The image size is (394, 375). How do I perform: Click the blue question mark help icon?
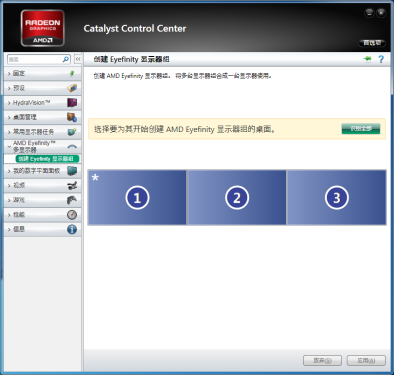pyautogui.click(x=381, y=59)
